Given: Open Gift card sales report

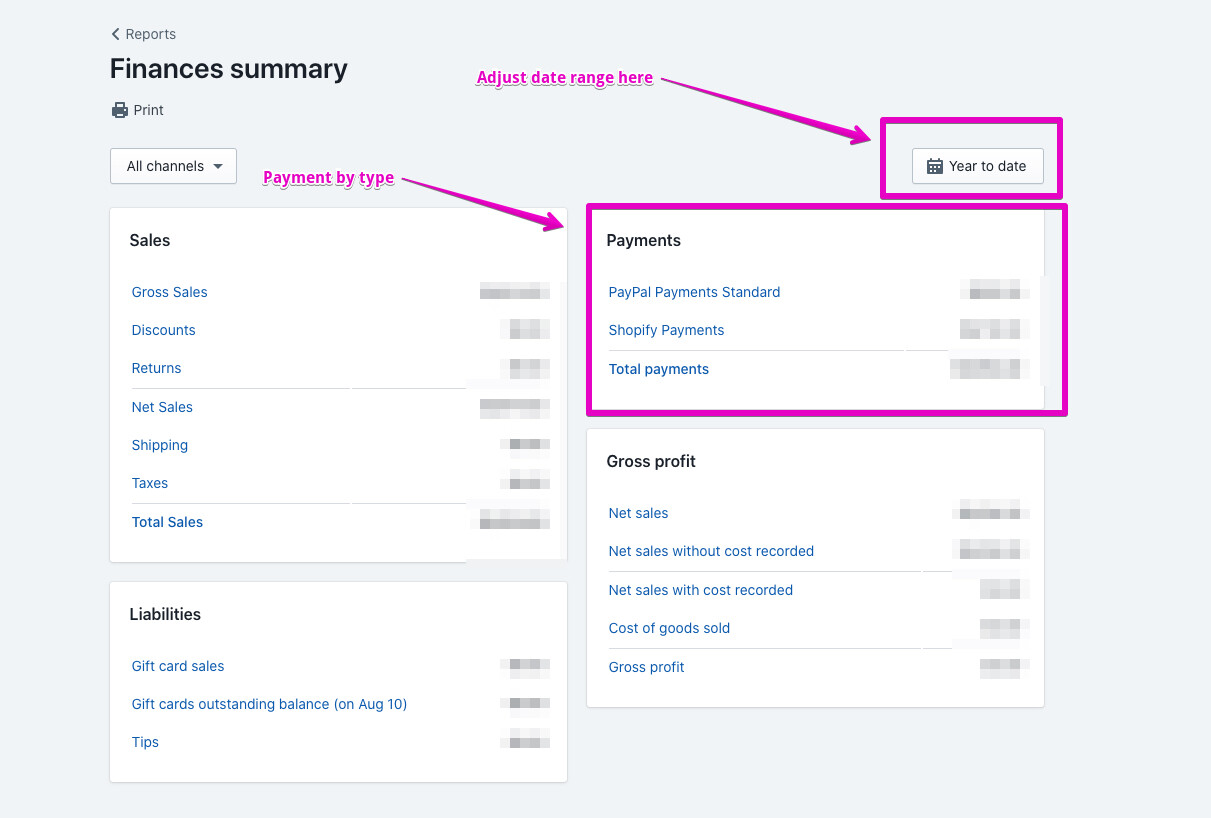Looking at the screenshot, I should [x=178, y=666].
